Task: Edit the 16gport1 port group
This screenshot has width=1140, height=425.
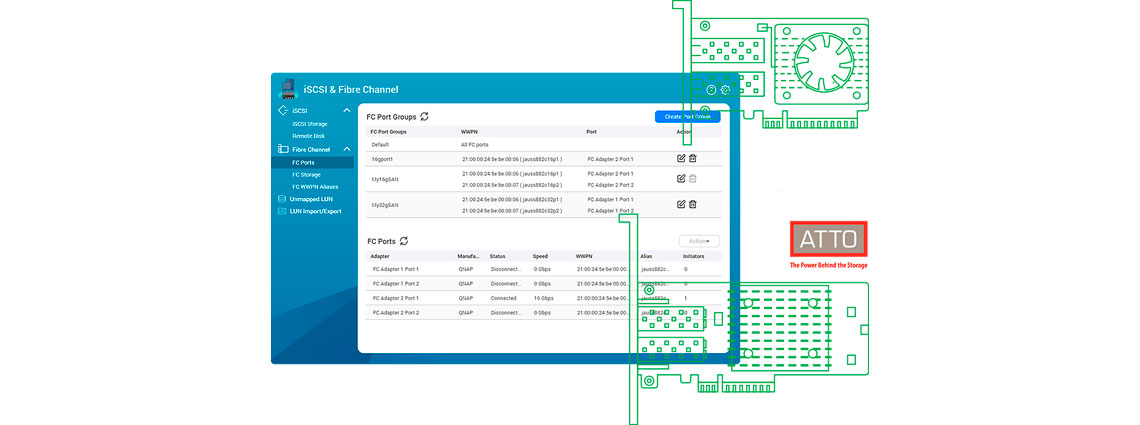Action: pyautogui.click(x=681, y=159)
